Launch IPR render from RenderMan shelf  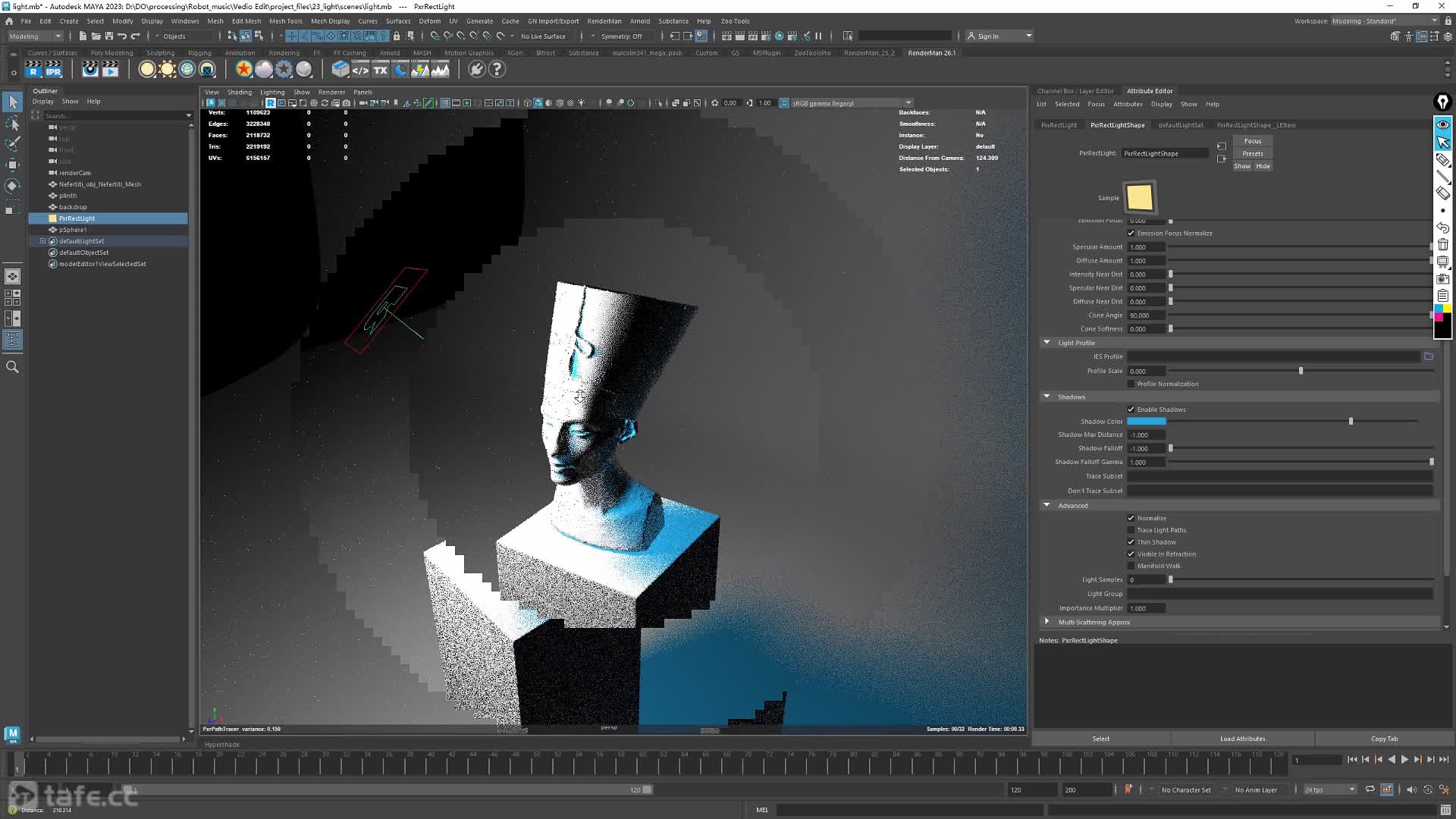pyautogui.click(x=53, y=70)
